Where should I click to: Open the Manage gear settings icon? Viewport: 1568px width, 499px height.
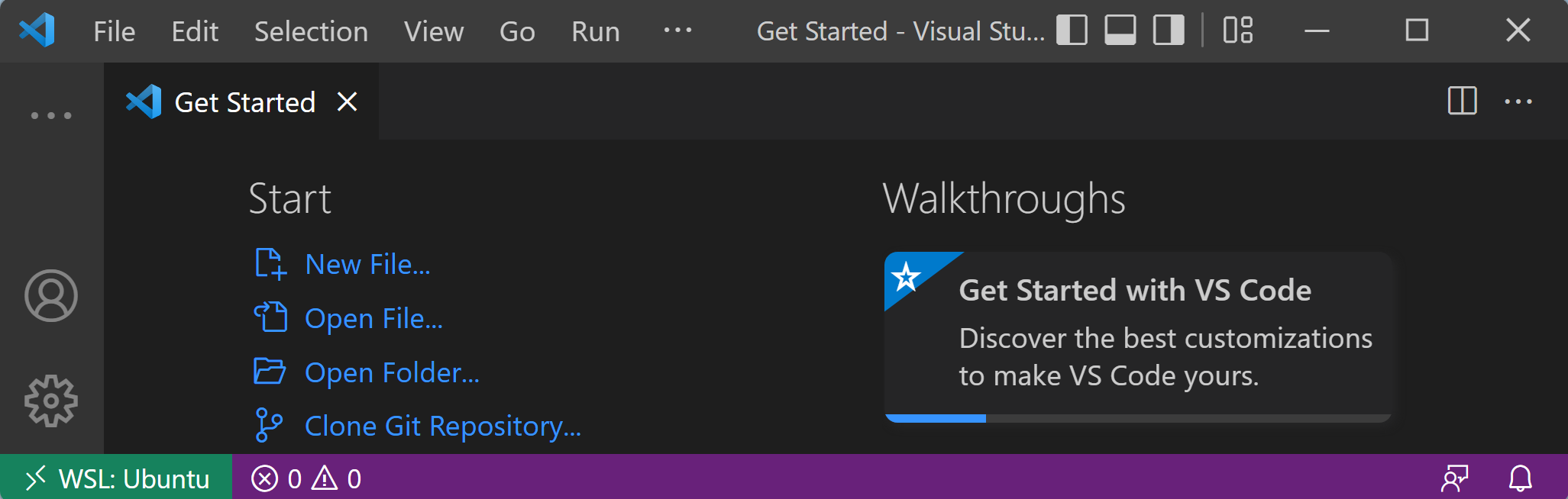(x=51, y=401)
